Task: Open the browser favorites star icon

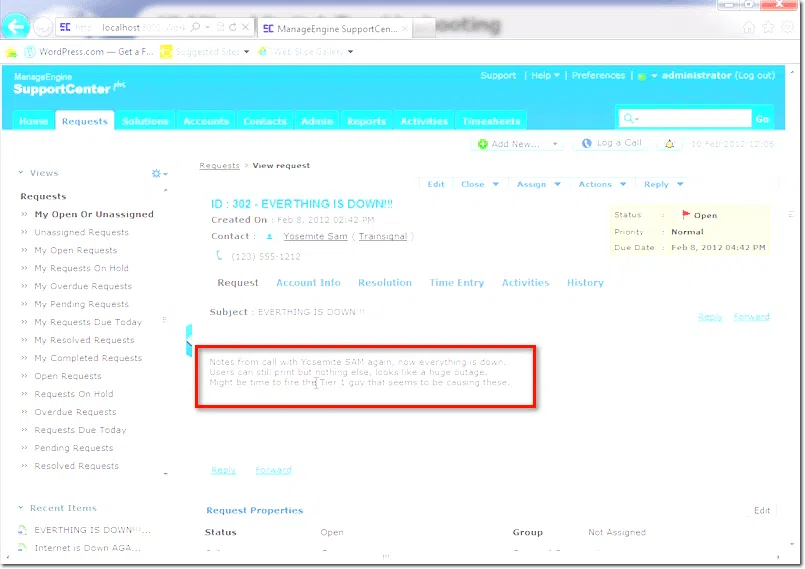Action: (x=769, y=27)
